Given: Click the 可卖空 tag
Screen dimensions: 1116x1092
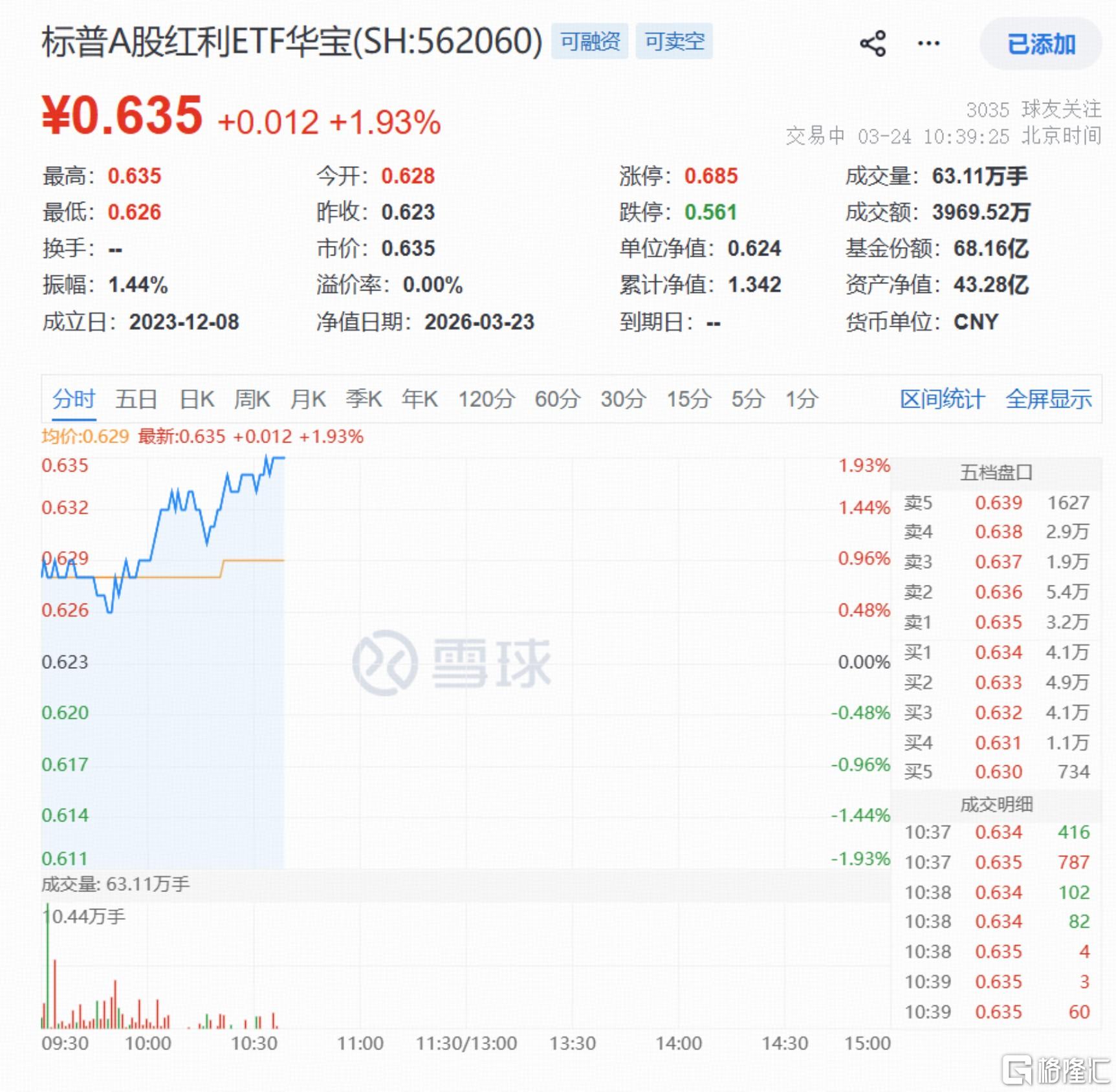Looking at the screenshot, I should (674, 41).
